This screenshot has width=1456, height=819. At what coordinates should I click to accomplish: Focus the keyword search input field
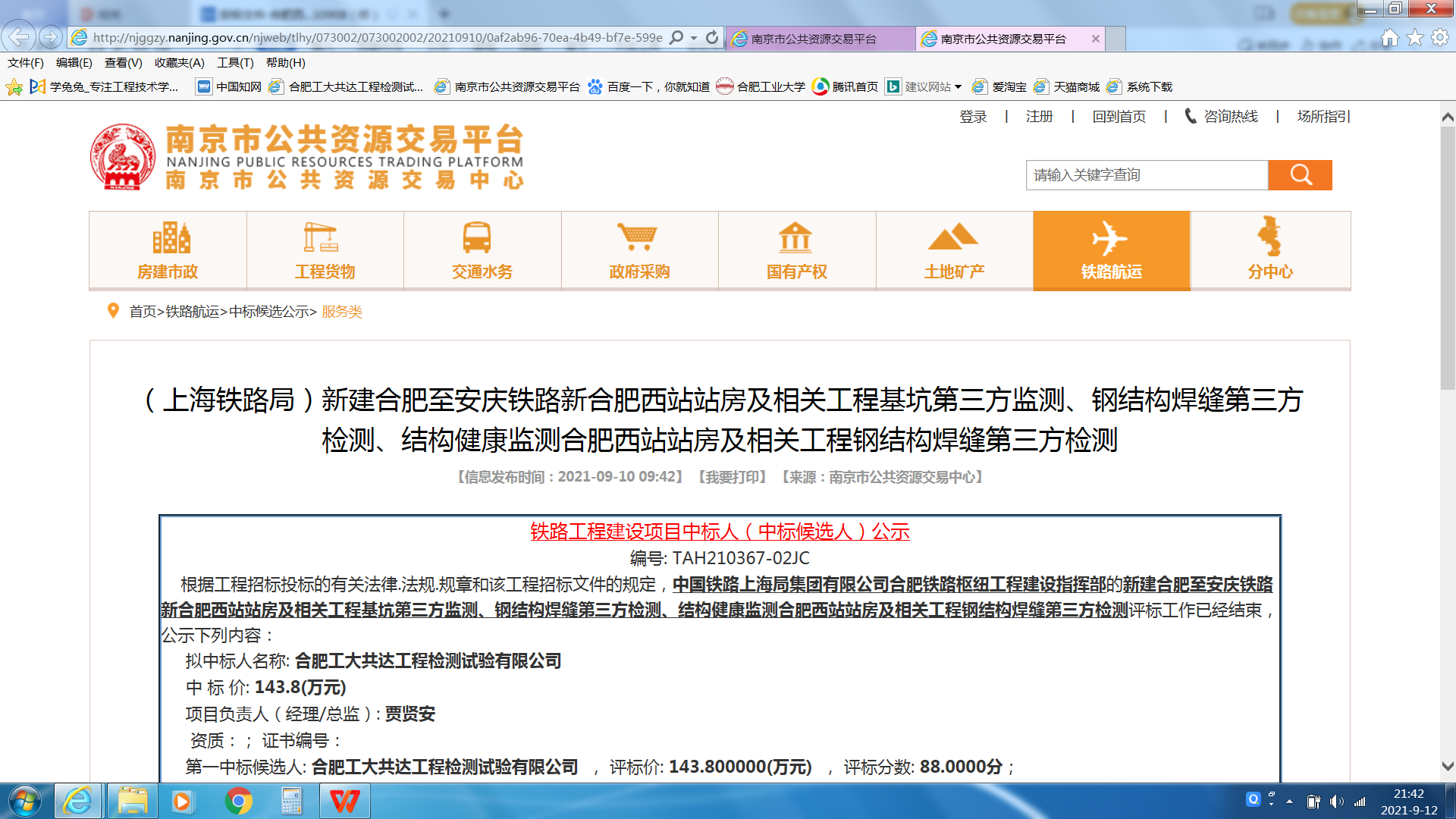click(1147, 175)
